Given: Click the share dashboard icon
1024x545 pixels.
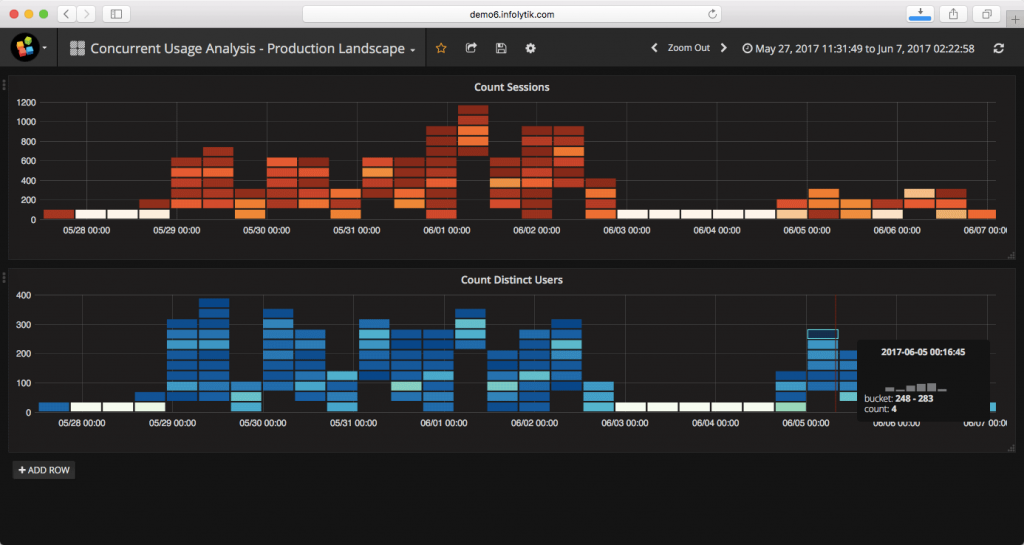Looking at the screenshot, I should point(471,48).
